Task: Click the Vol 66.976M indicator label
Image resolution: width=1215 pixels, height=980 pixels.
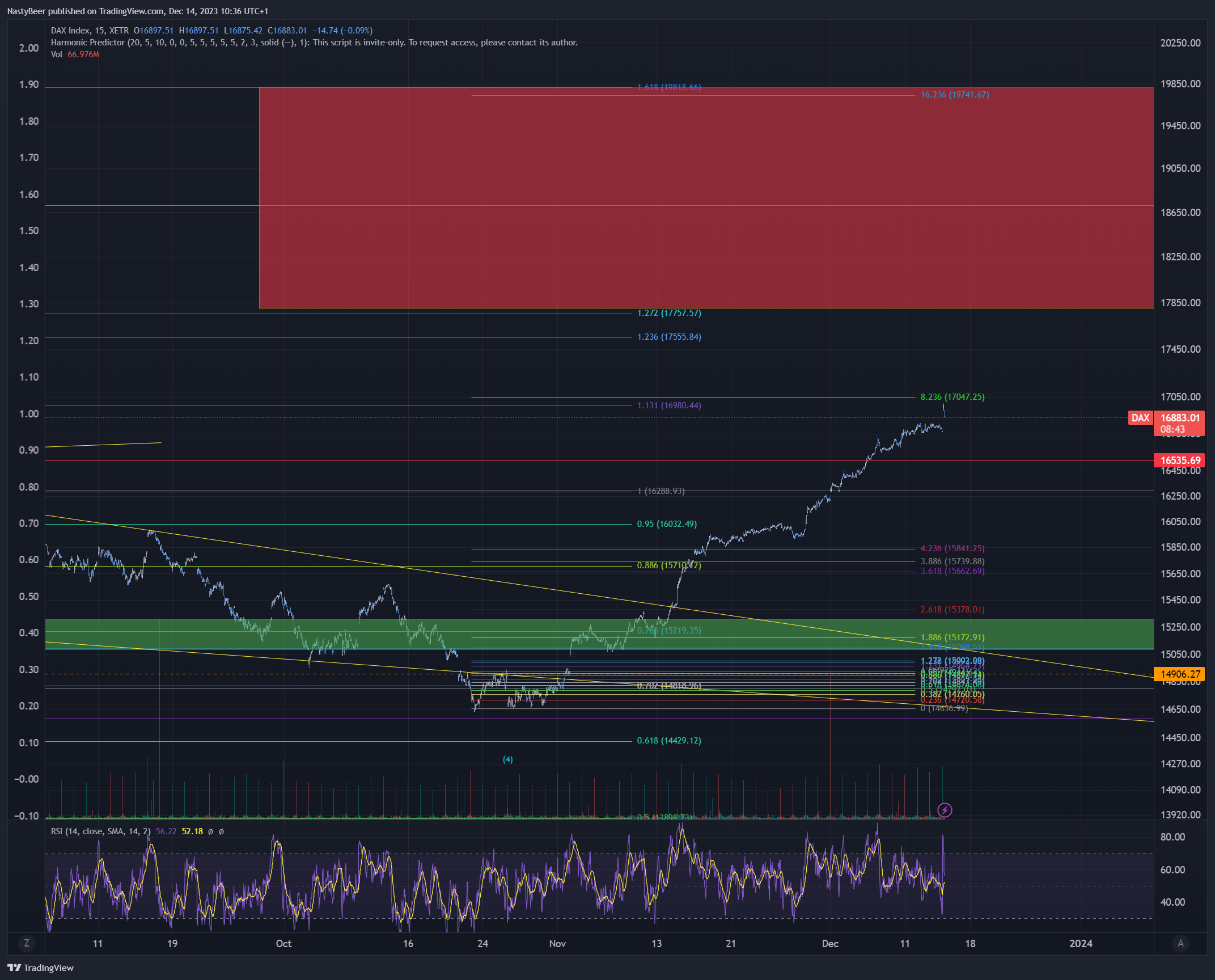Action: pos(75,54)
